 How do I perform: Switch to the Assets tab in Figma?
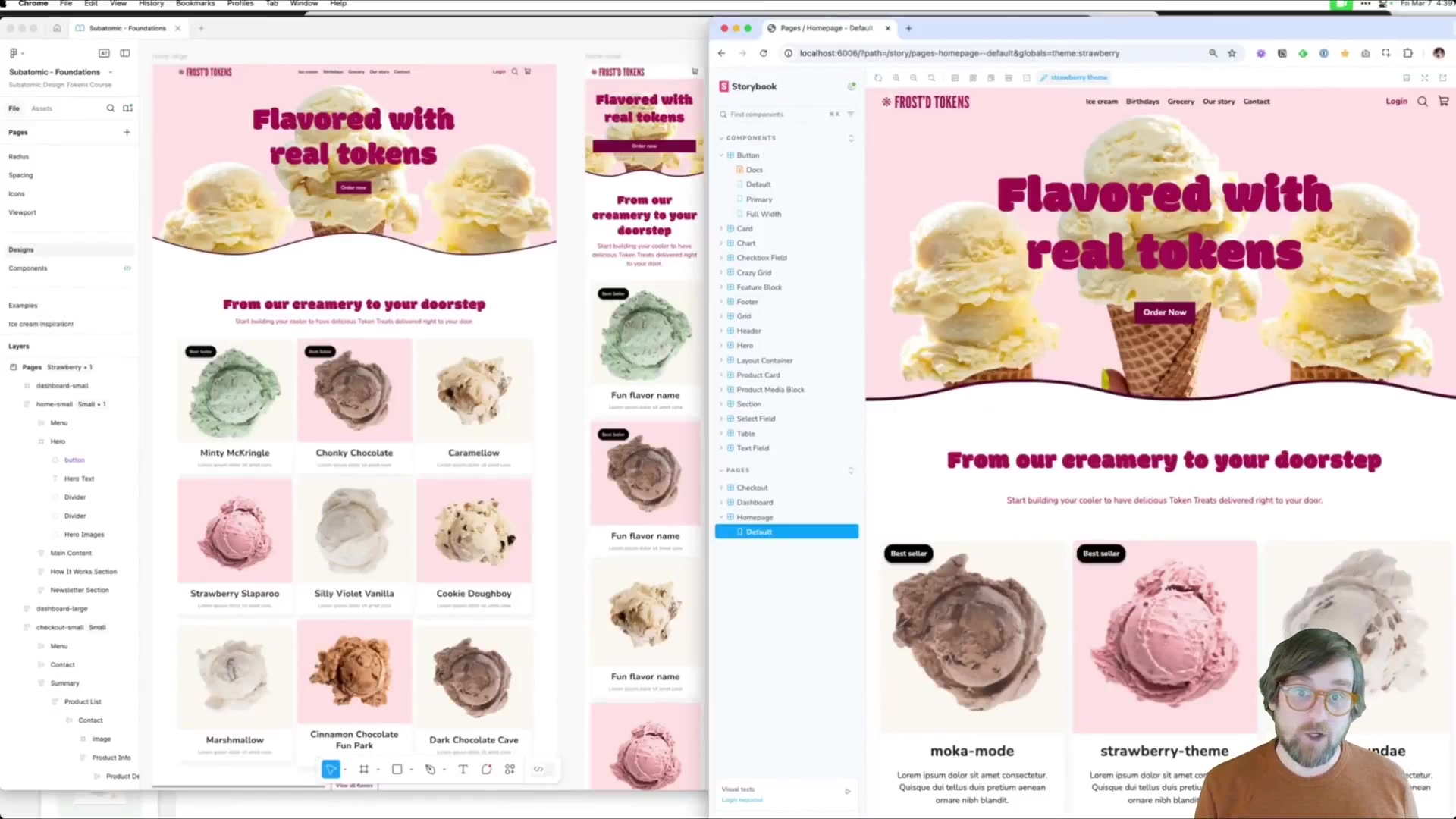(x=42, y=108)
